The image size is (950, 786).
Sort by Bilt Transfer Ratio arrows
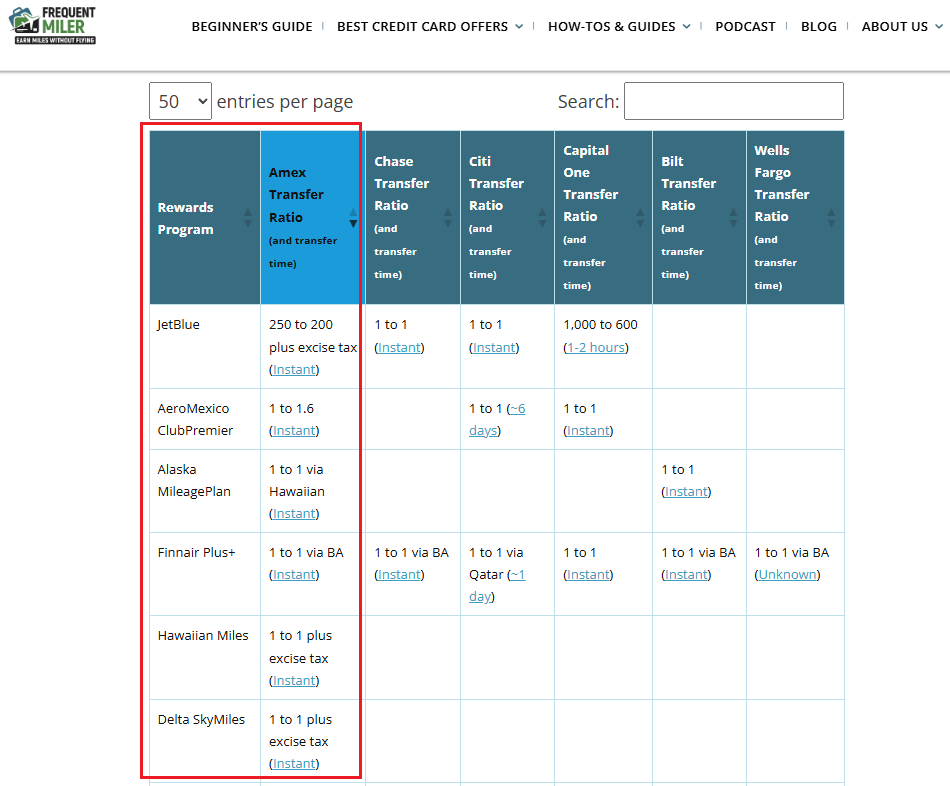coord(734,218)
